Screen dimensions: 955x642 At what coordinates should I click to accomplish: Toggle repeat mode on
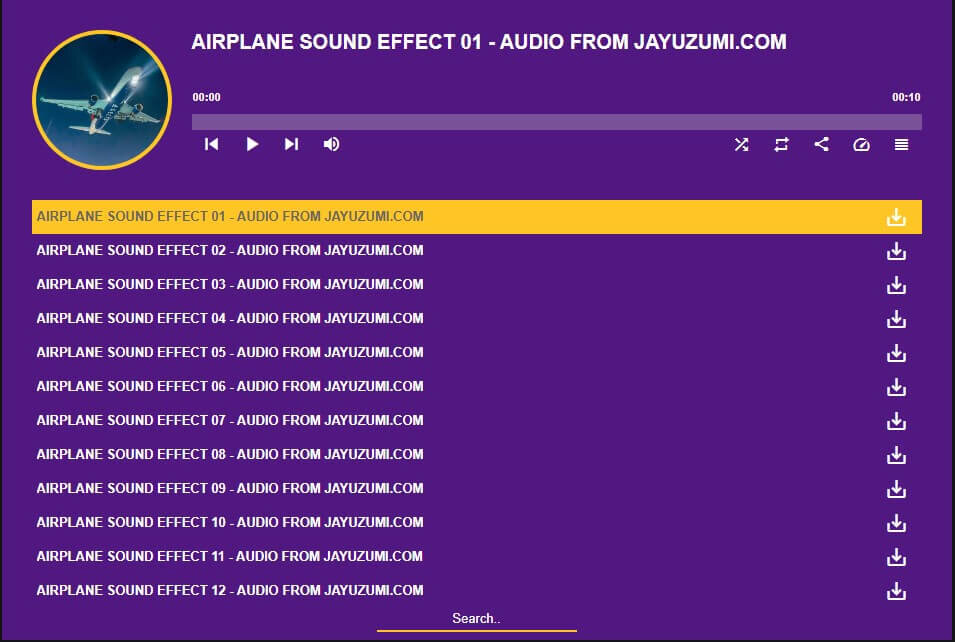781,144
